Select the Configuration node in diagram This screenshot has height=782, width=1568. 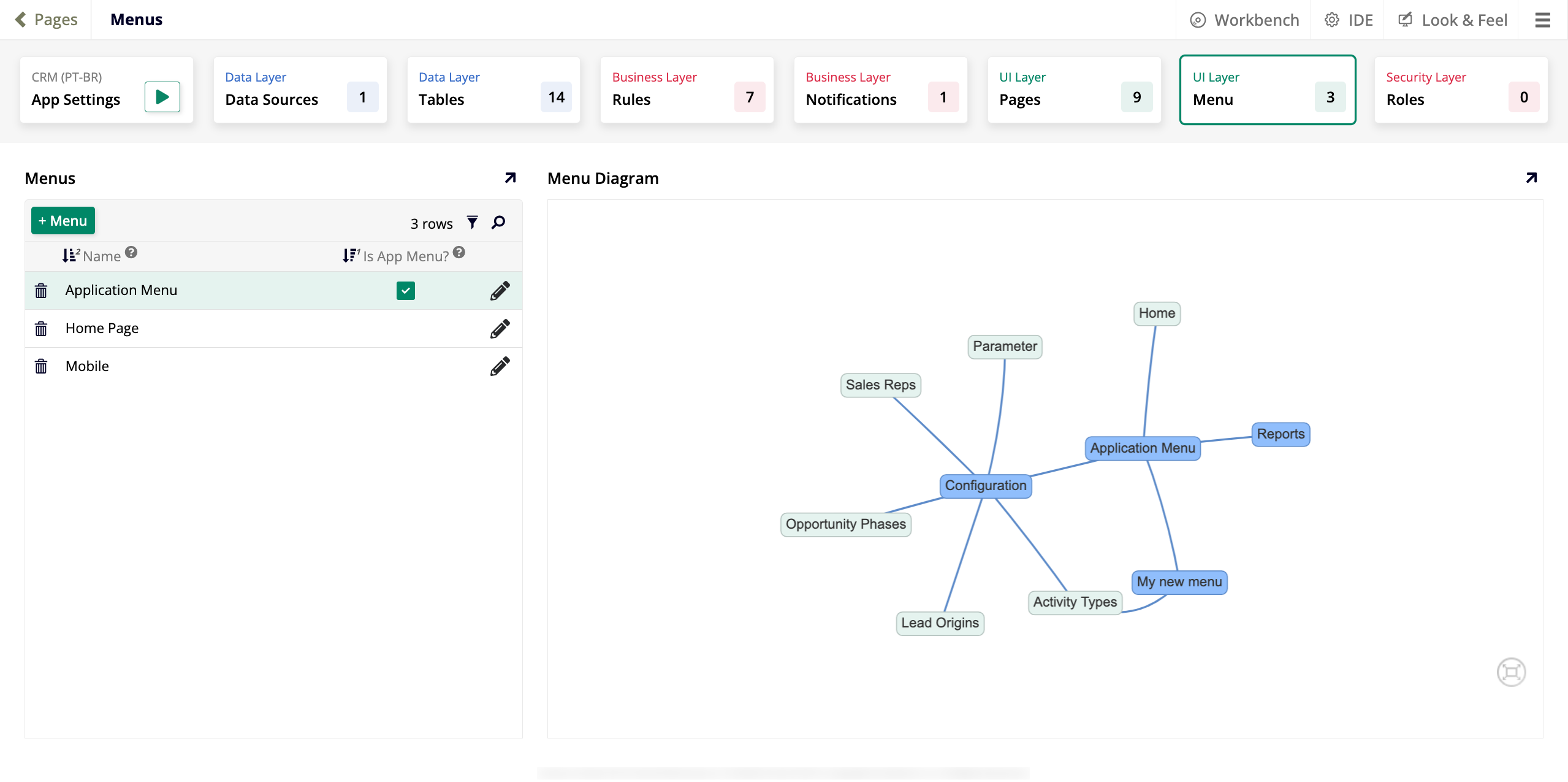click(x=985, y=486)
